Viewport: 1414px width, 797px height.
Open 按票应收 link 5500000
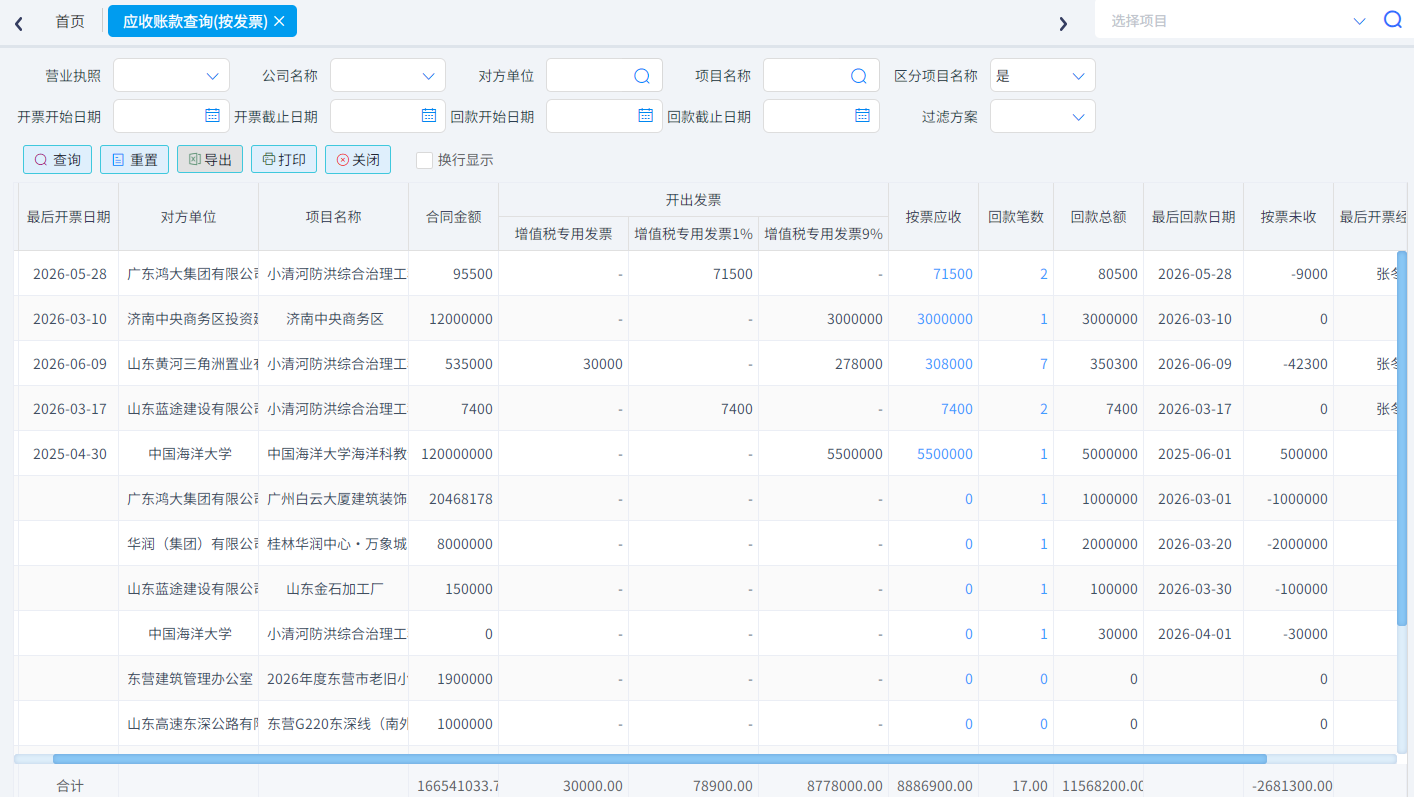pyautogui.click(x=944, y=454)
